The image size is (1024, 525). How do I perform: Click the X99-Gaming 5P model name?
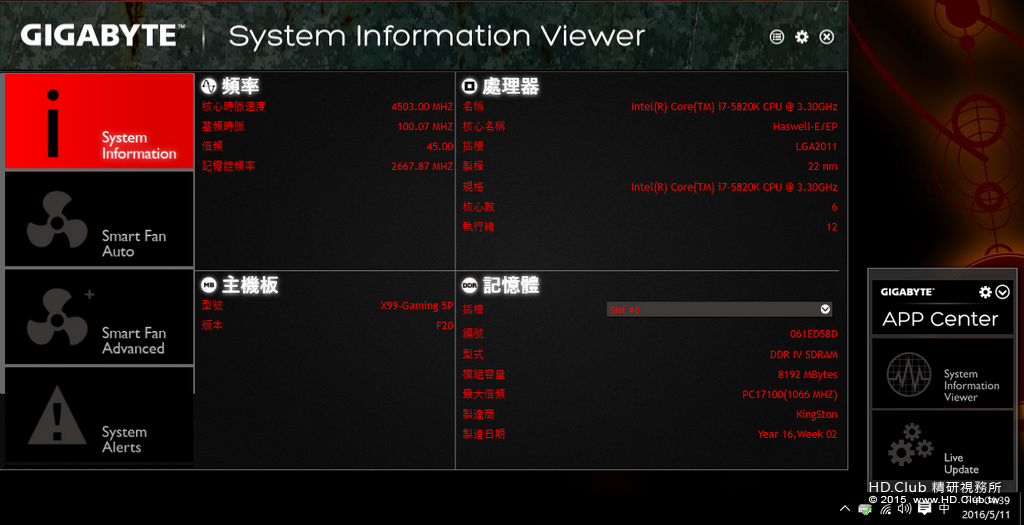click(417, 306)
